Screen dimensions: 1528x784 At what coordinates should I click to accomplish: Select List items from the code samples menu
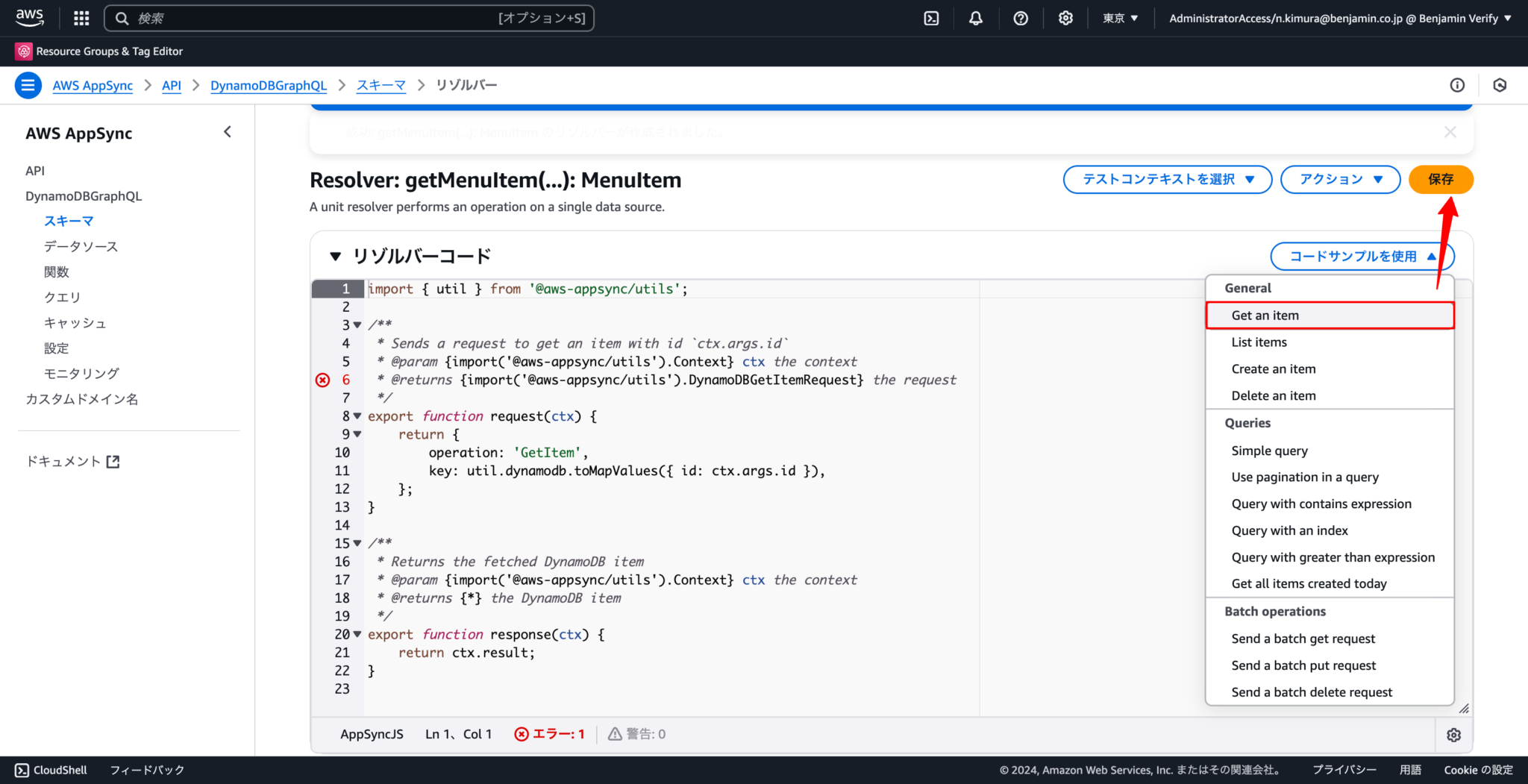tap(1259, 342)
